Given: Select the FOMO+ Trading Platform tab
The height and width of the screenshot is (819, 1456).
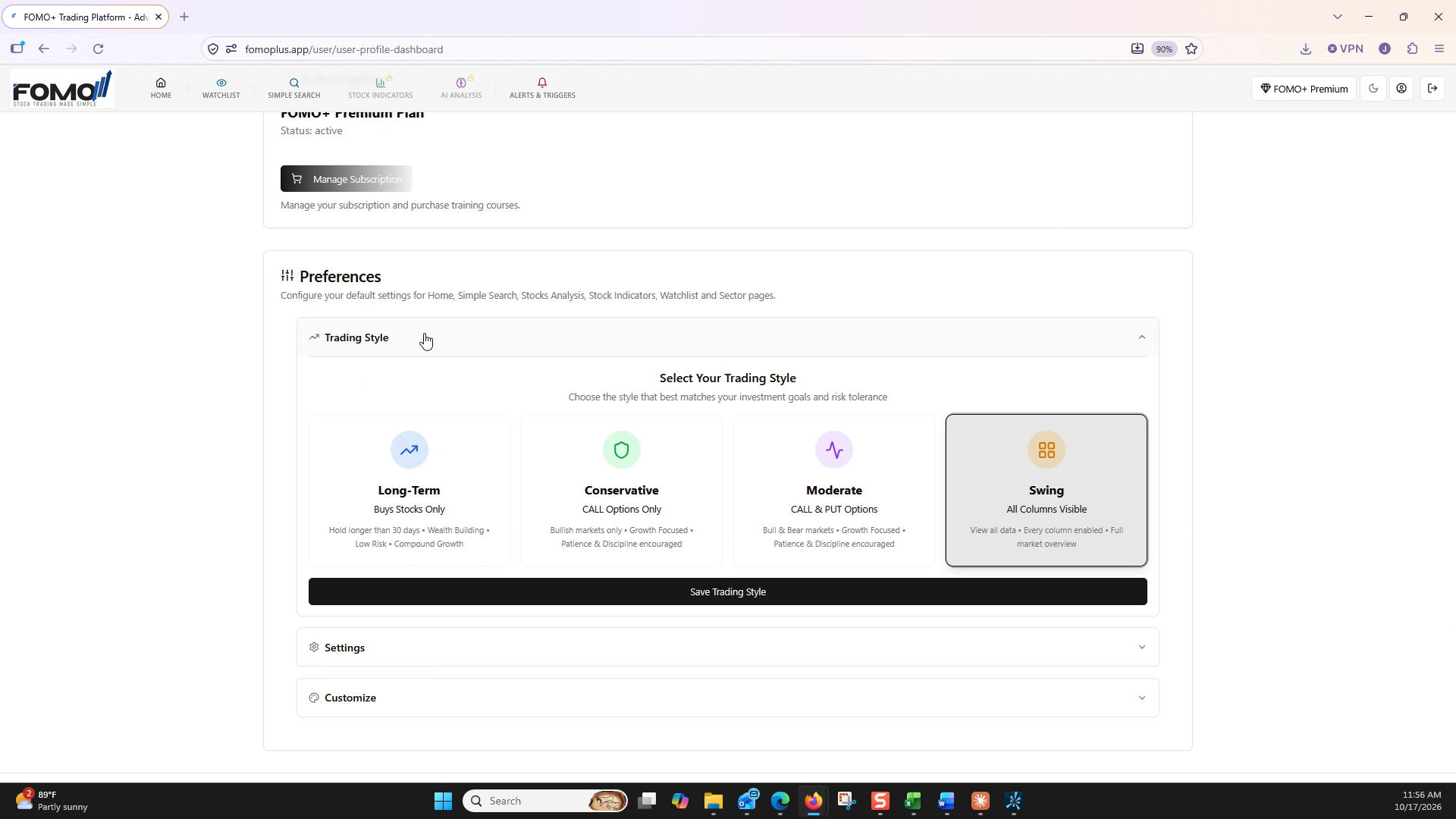Looking at the screenshot, I should pyautogui.click(x=85, y=17).
